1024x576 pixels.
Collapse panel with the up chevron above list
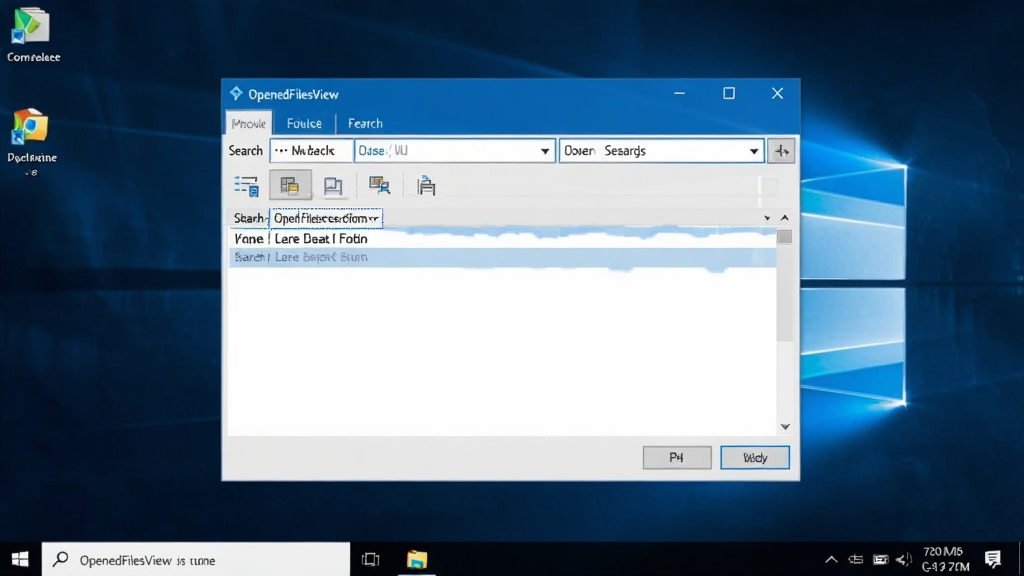[x=785, y=217]
